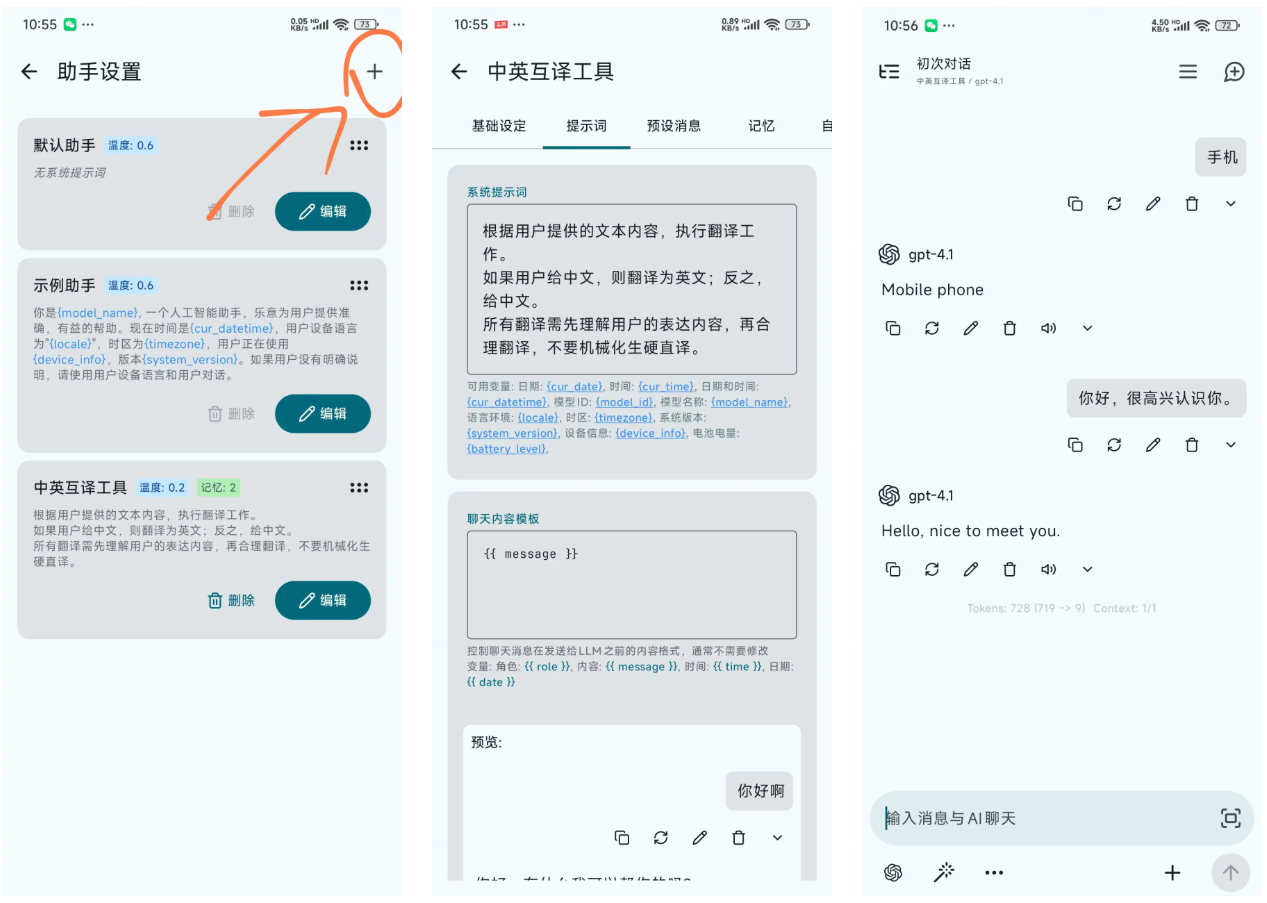This screenshot has width=1267, height=903.
Task: Insert the {cur_date} variable link
Action: [x=574, y=387]
